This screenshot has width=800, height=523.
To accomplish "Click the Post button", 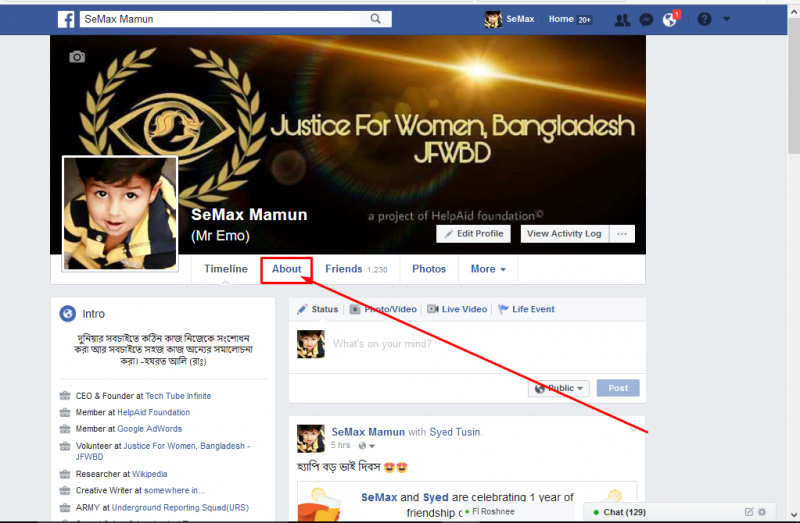I will coord(618,388).
